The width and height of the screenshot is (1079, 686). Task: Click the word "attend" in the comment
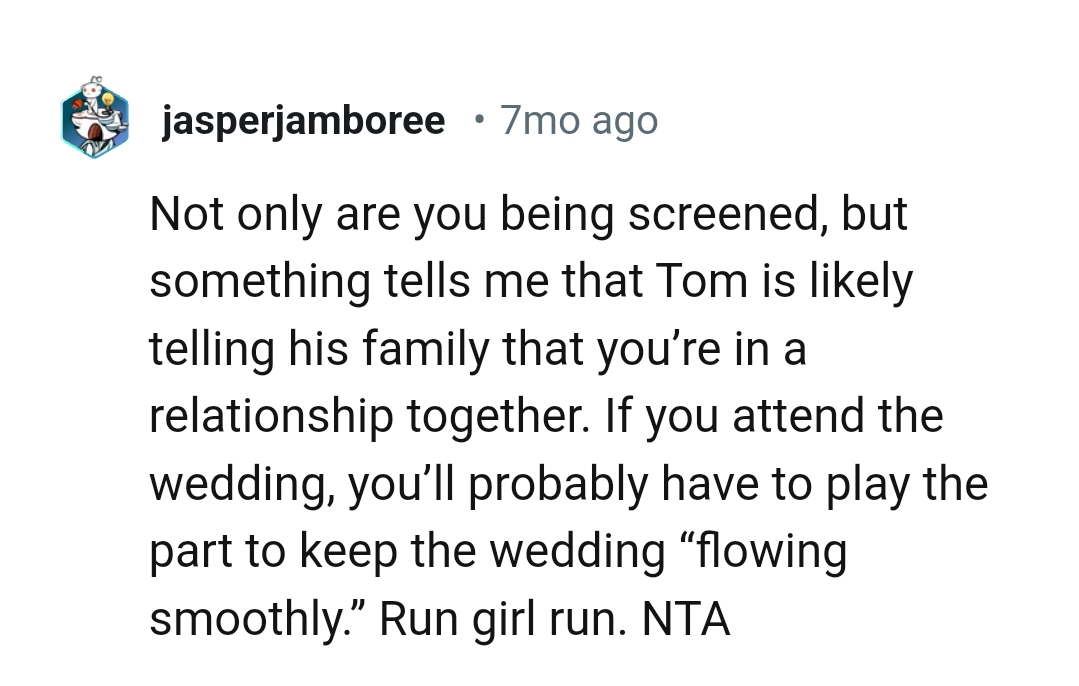(x=796, y=417)
